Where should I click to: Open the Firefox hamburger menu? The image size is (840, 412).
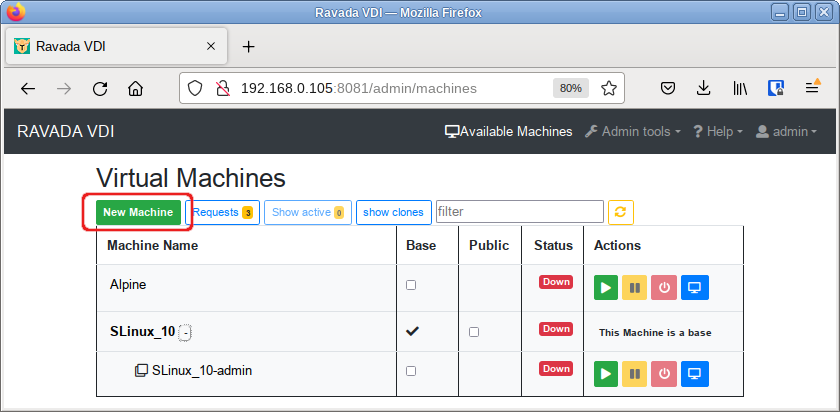pyautogui.click(x=813, y=88)
